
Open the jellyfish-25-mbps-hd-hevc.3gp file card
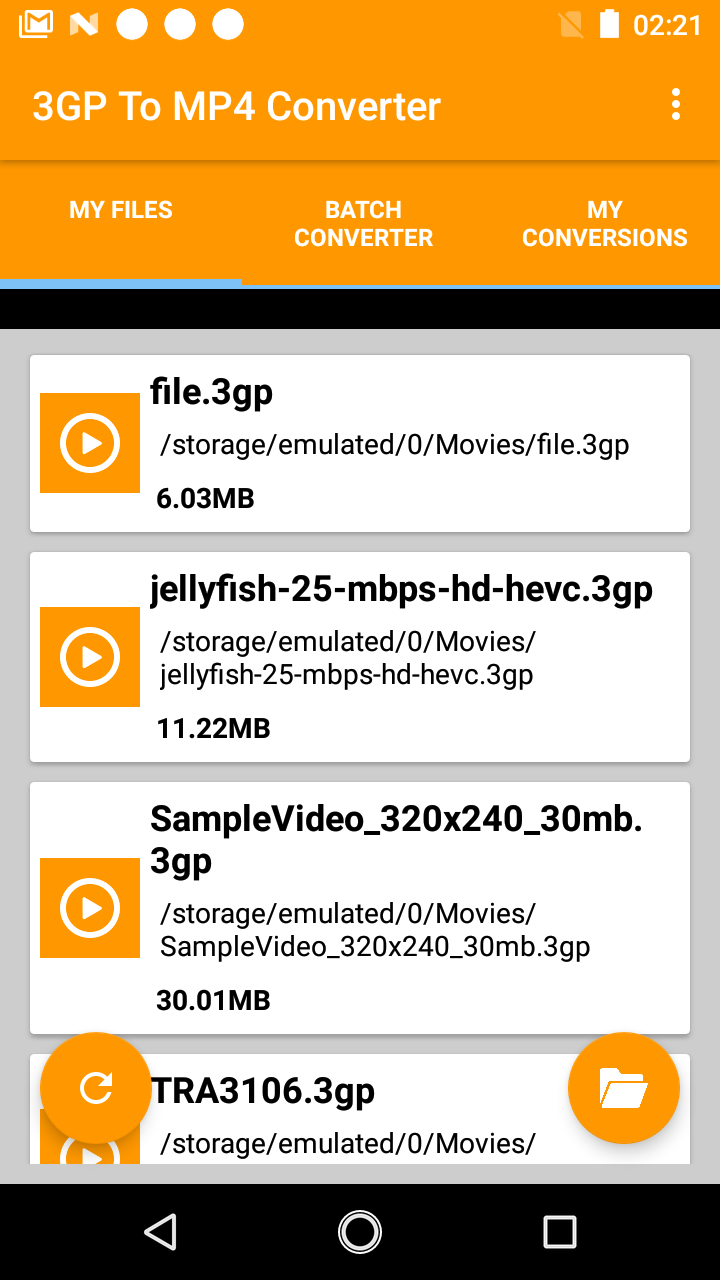(360, 657)
